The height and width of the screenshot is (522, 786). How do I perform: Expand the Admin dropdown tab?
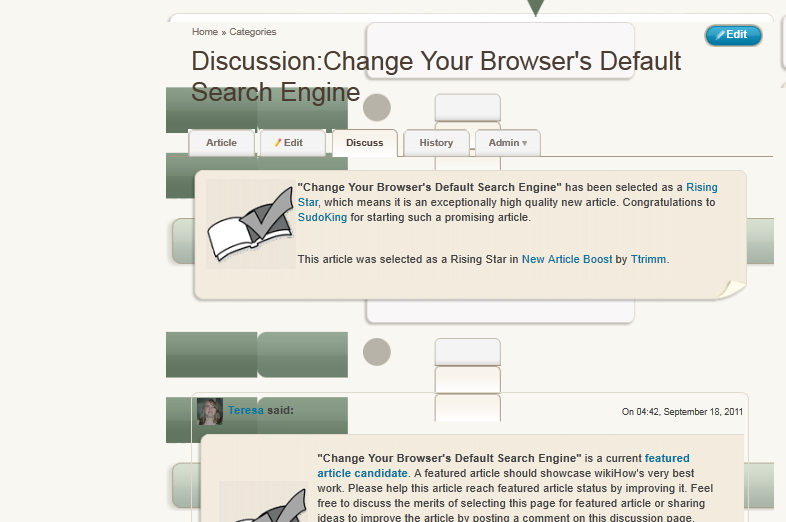[508, 143]
